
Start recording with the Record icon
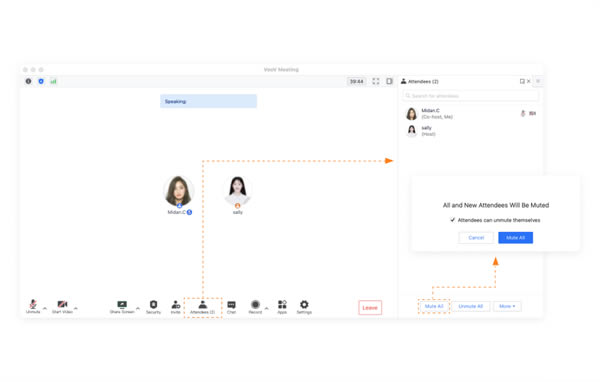point(255,307)
